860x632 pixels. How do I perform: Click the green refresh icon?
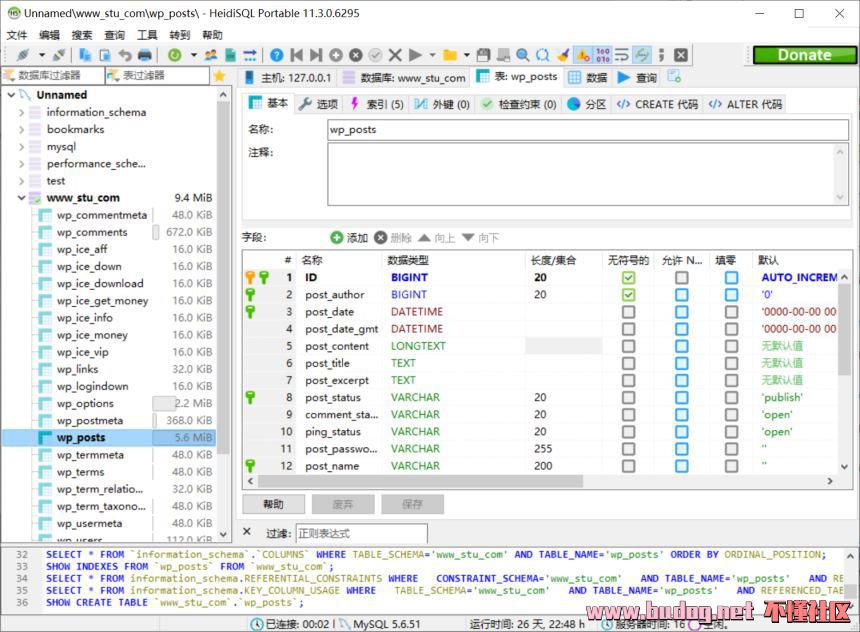[x=174, y=55]
